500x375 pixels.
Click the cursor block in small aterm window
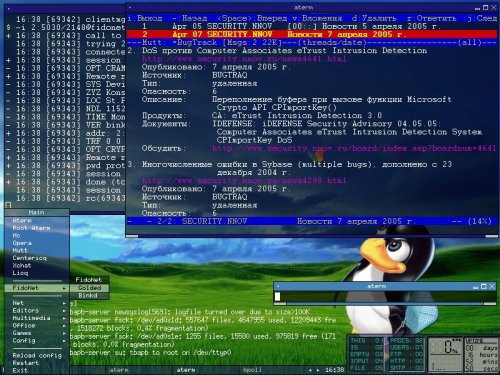click(x=277, y=296)
